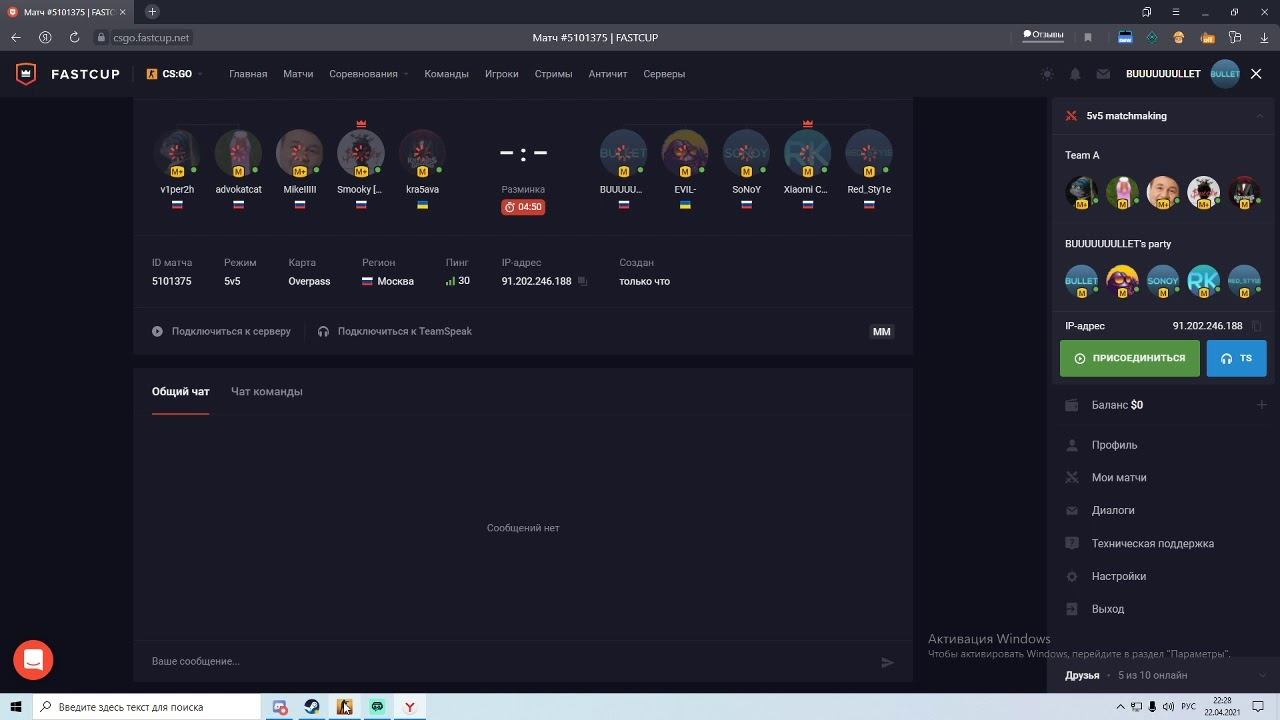Click the send message arrow icon

coord(887,662)
